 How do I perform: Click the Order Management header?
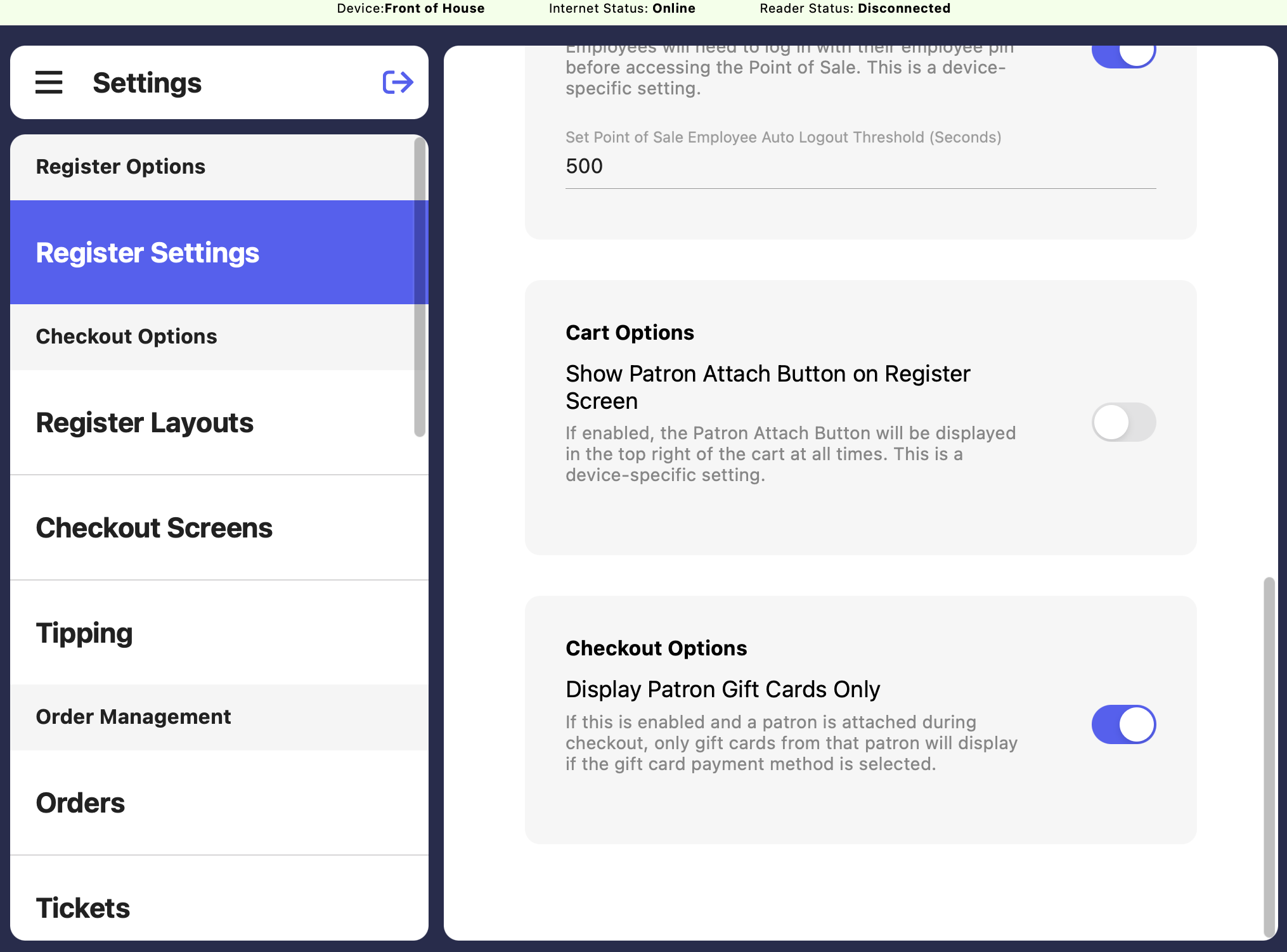tap(133, 717)
